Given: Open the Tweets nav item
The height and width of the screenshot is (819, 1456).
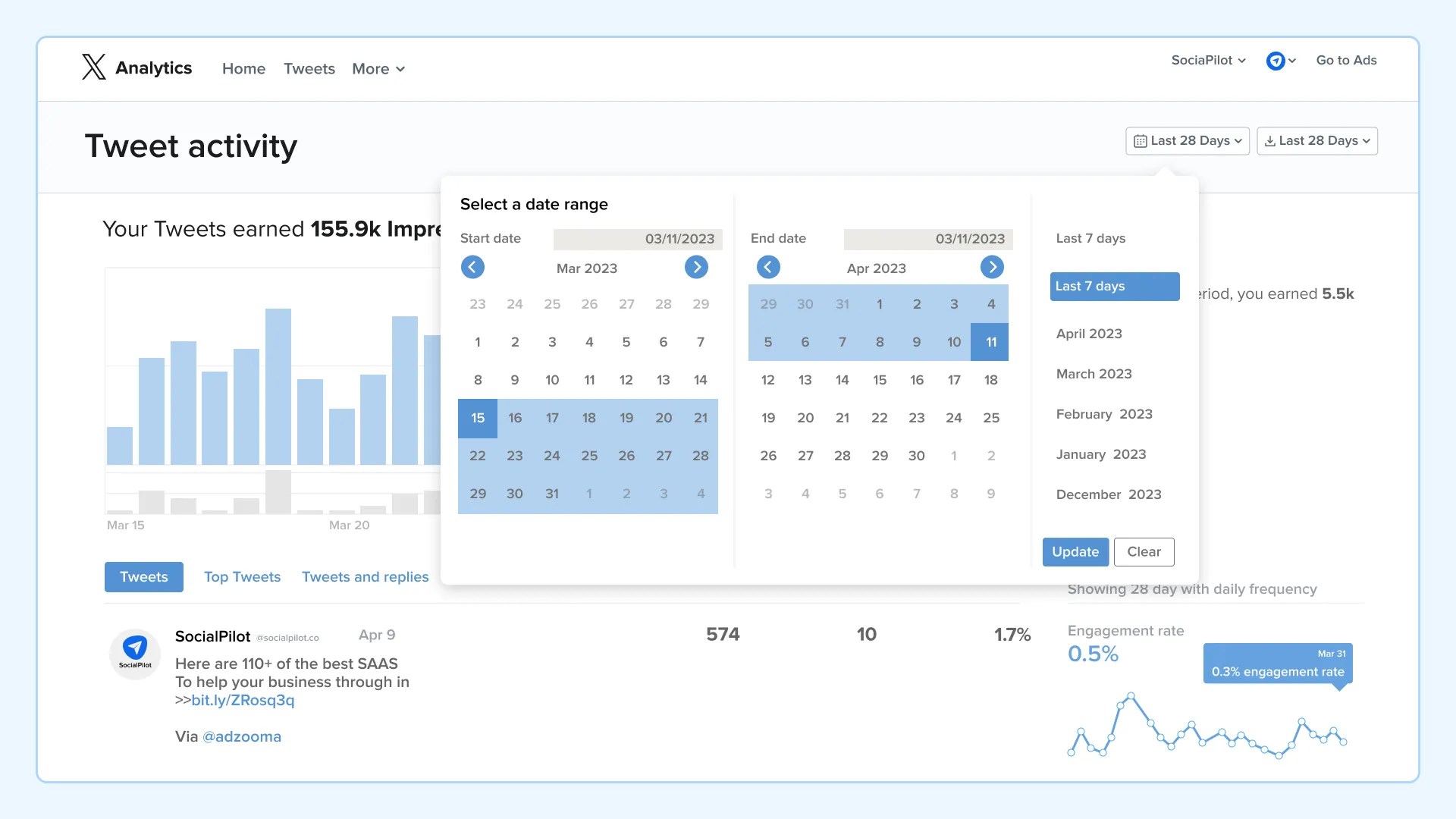Looking at the screenshot, I should click(309, 69).
